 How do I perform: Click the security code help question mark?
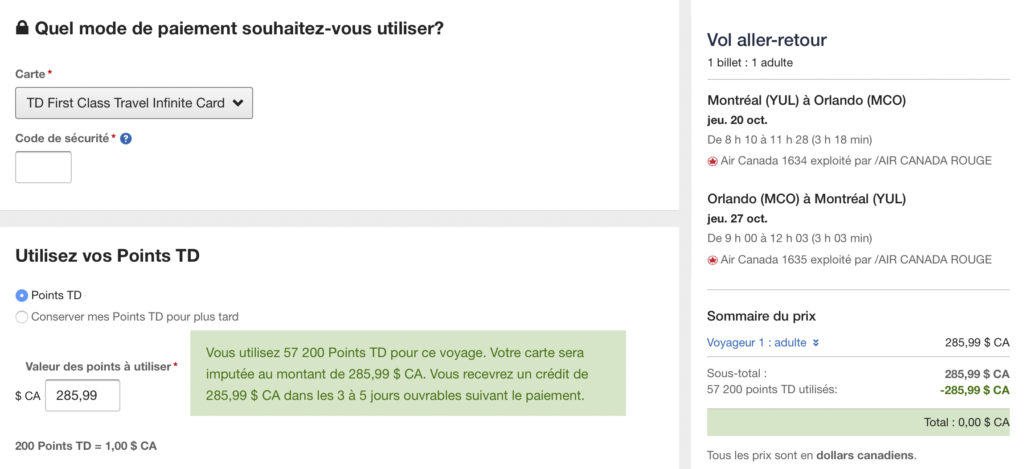(126, 139)
